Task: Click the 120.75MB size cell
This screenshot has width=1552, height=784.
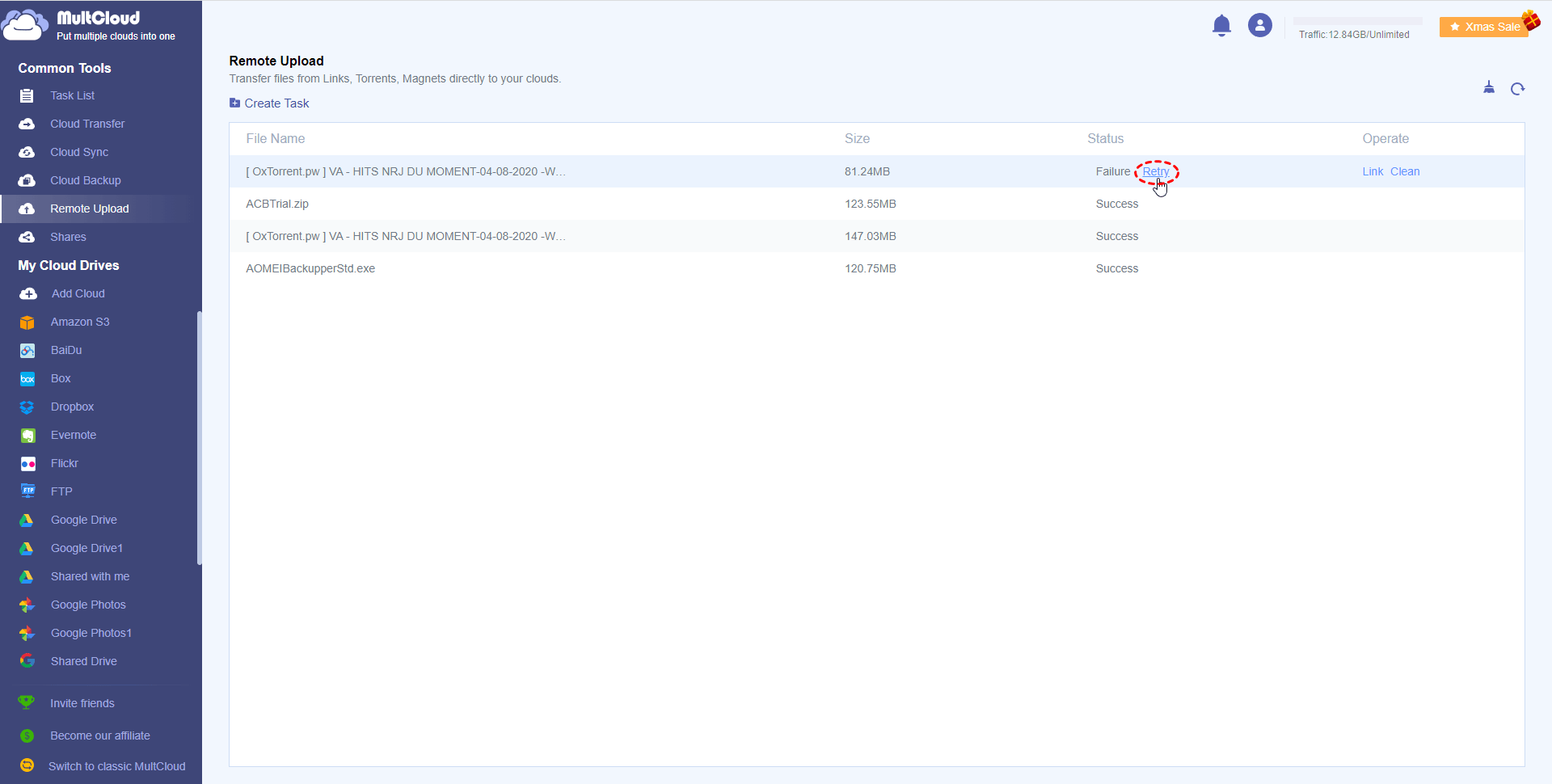Action: coord(871,268)
